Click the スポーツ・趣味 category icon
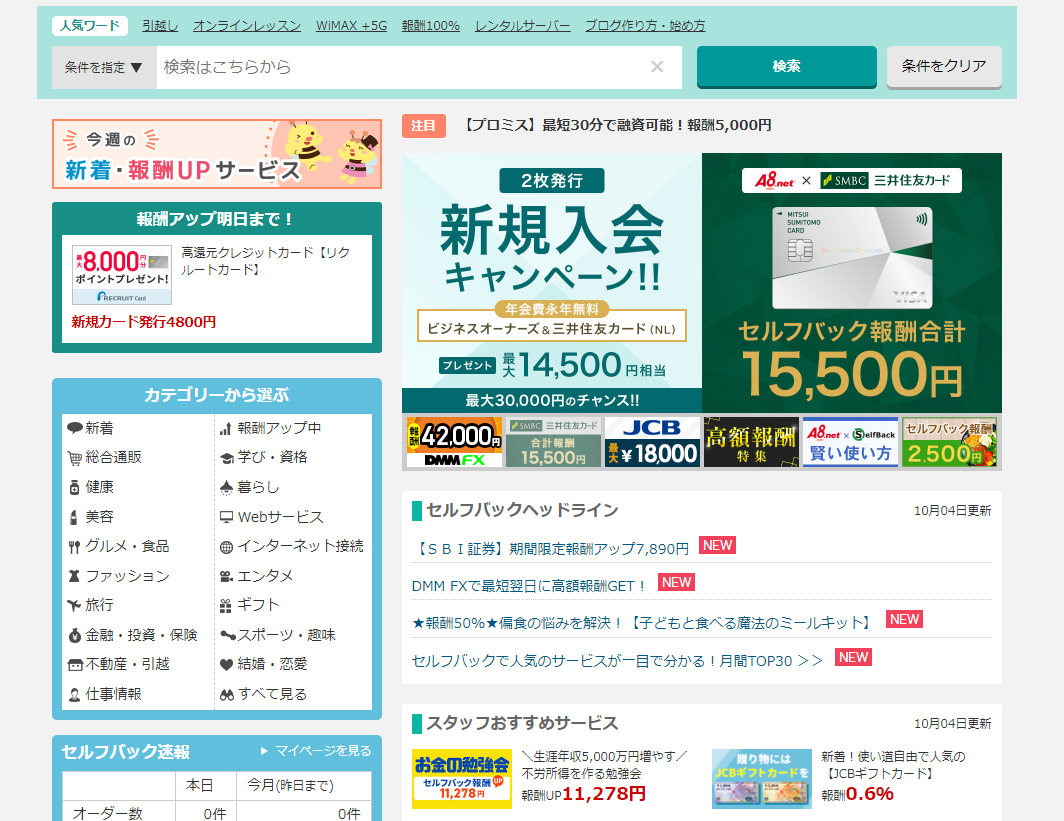 click(x=227, y=635)
